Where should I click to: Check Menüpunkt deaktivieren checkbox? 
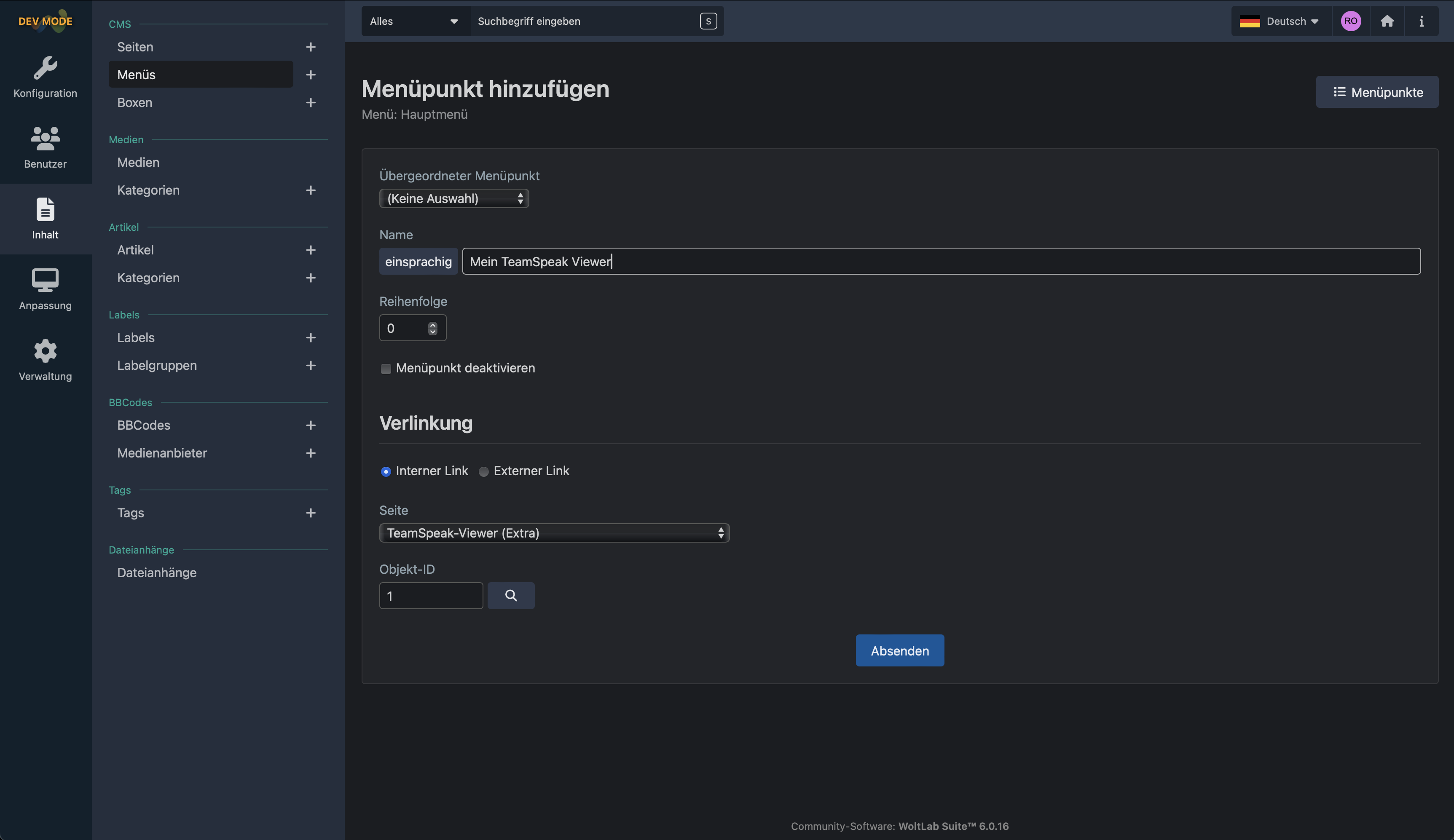tap(386, 369)
